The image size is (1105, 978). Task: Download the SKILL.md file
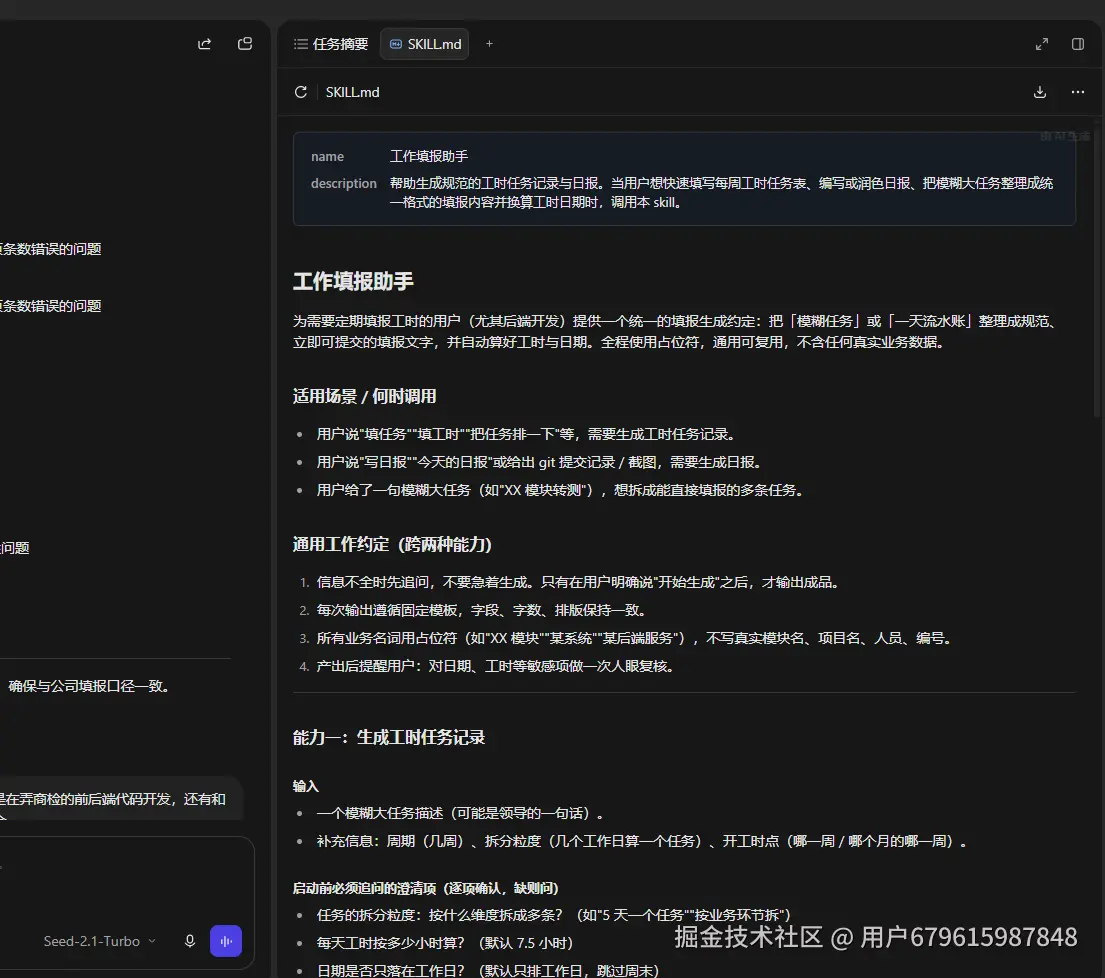(1039, 92)
